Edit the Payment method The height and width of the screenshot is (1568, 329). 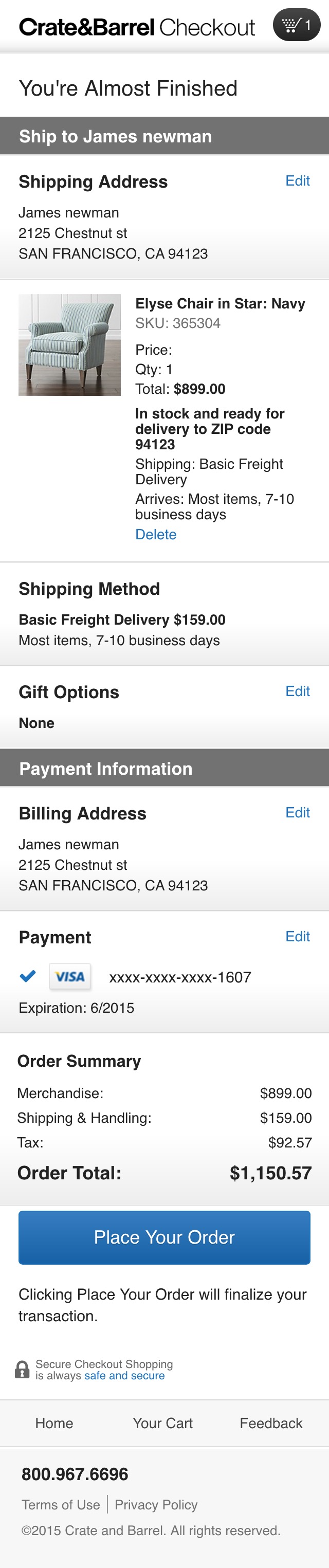click(297, 936)
